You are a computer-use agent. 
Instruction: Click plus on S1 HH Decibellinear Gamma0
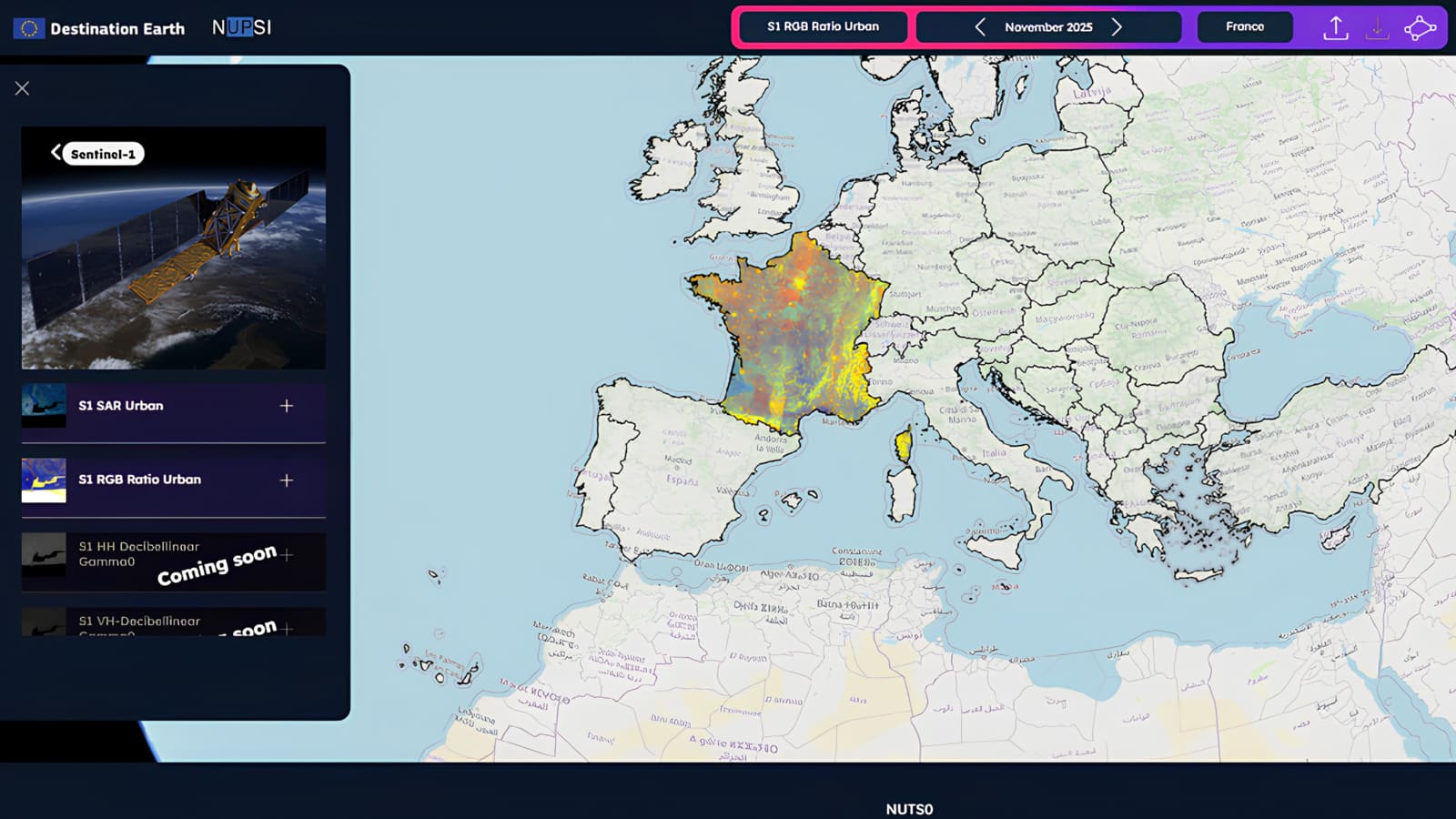click(287, 554)
